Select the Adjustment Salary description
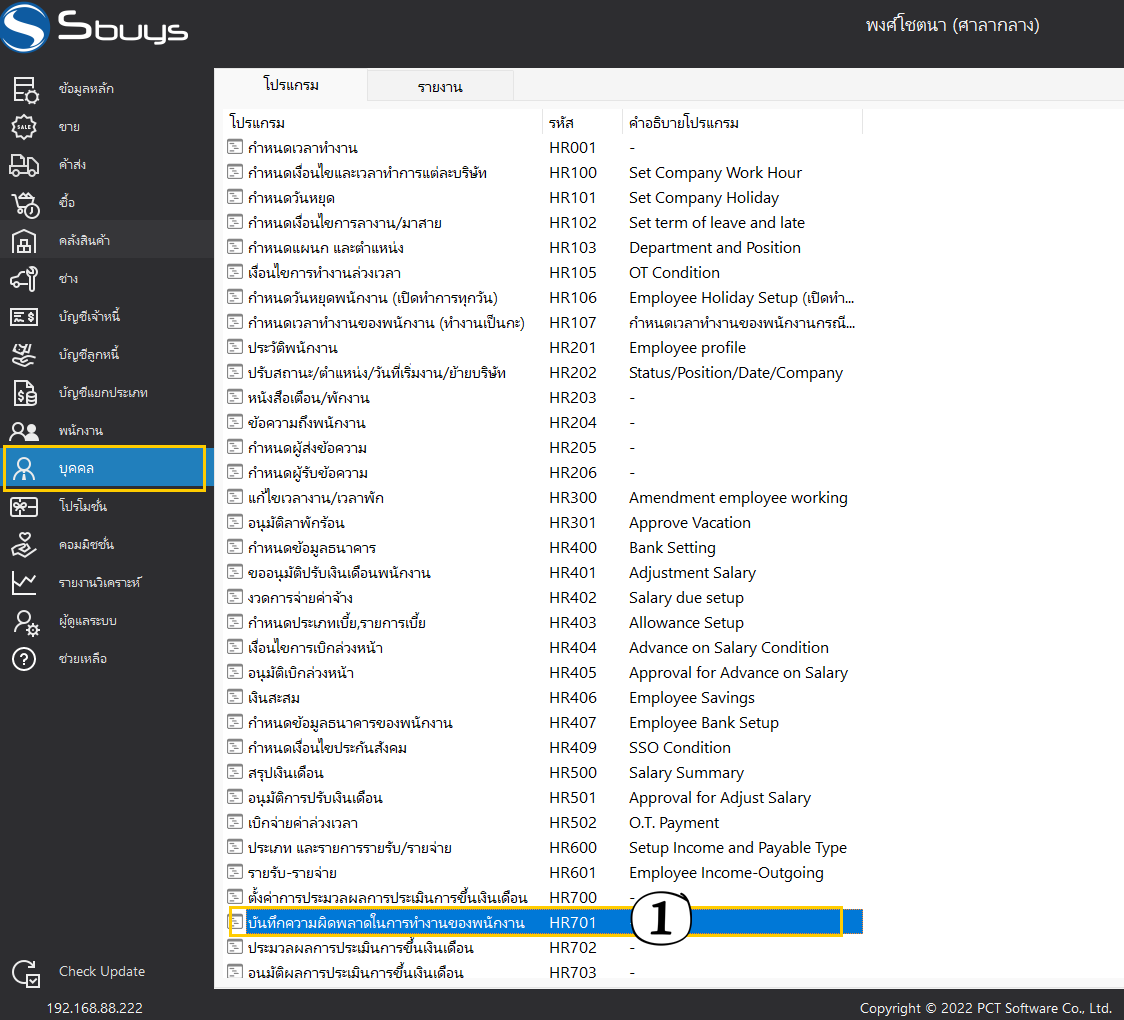1124x1020 pixels. click(692, 573)
